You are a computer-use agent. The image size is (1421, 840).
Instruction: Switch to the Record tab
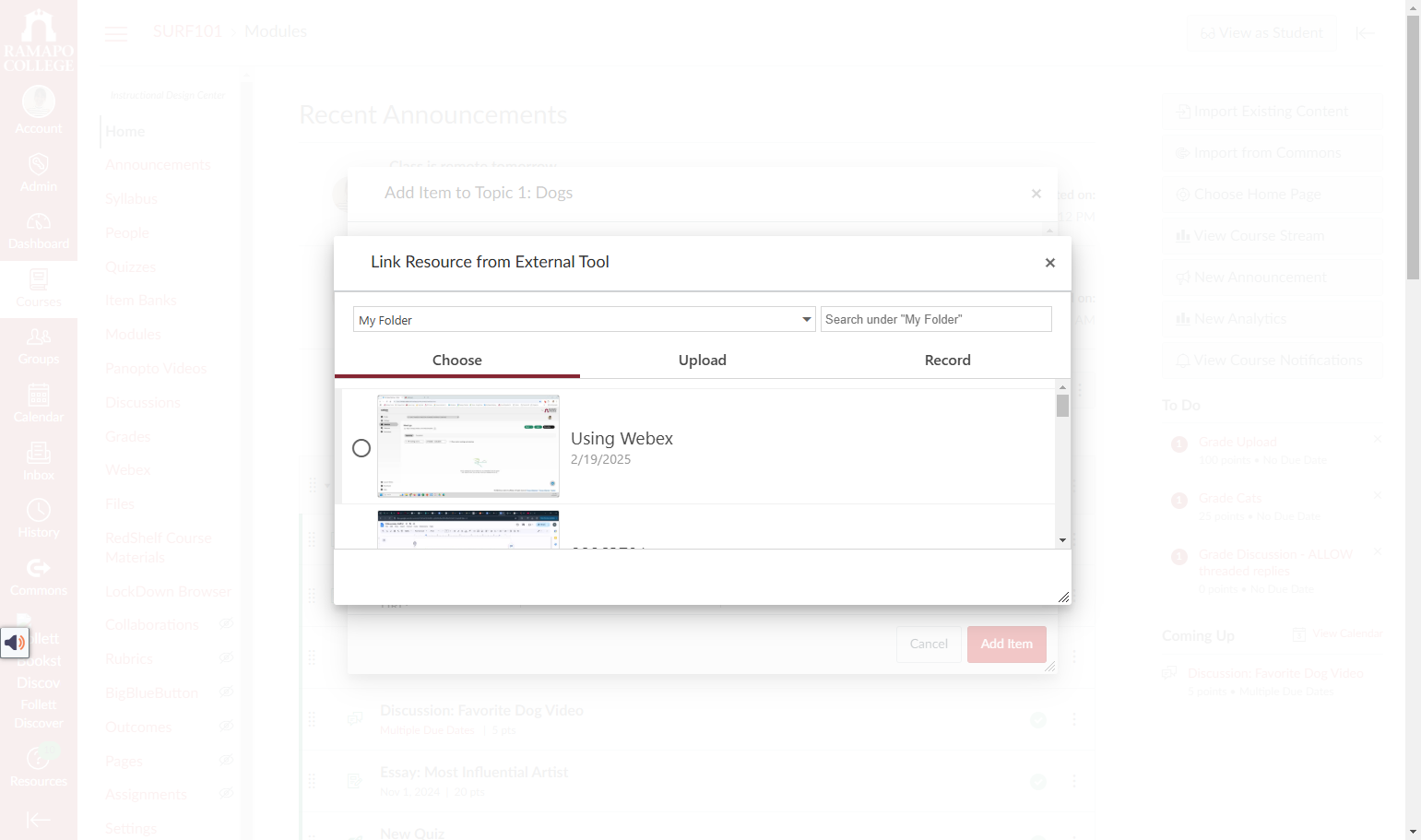pos(948,361)
